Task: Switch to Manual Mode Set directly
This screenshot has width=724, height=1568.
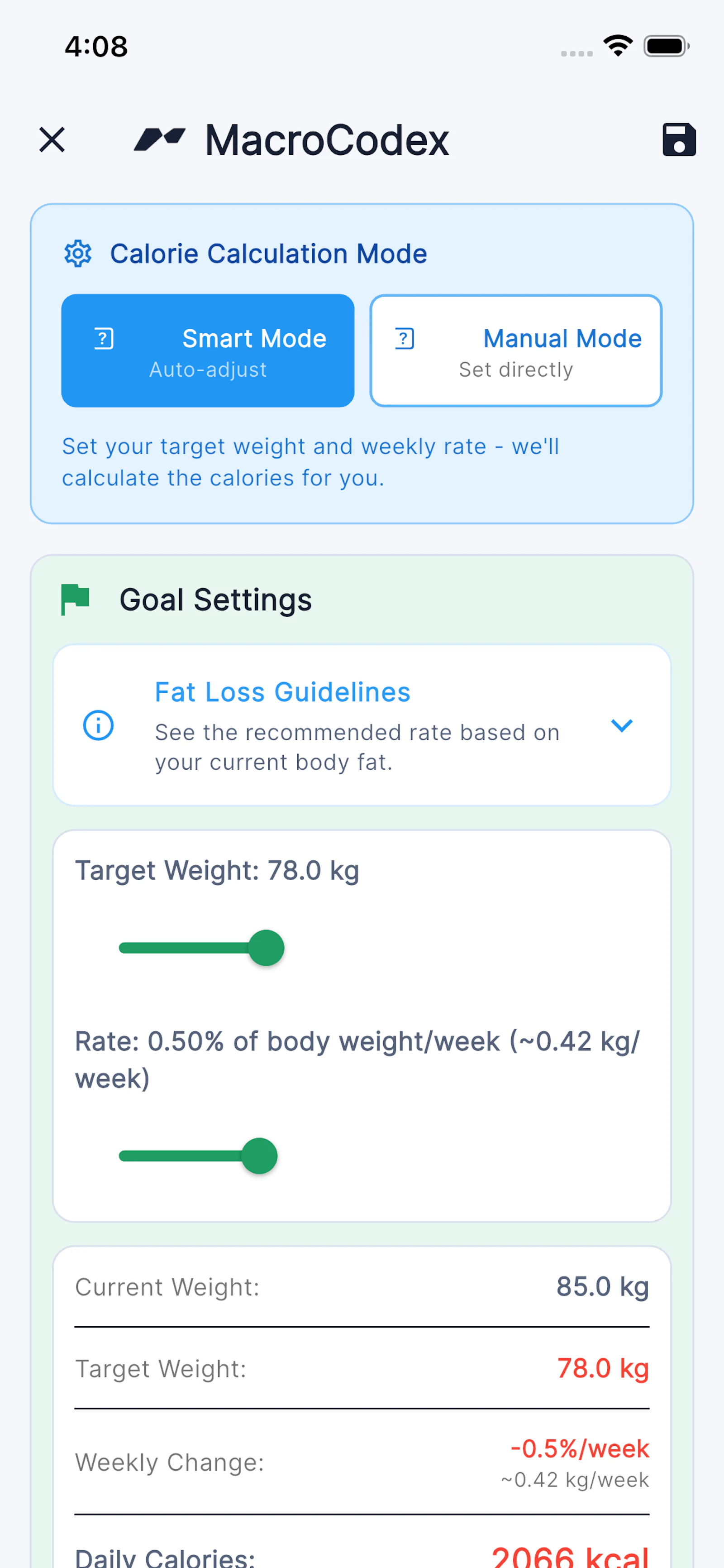Action: [516, 350]
